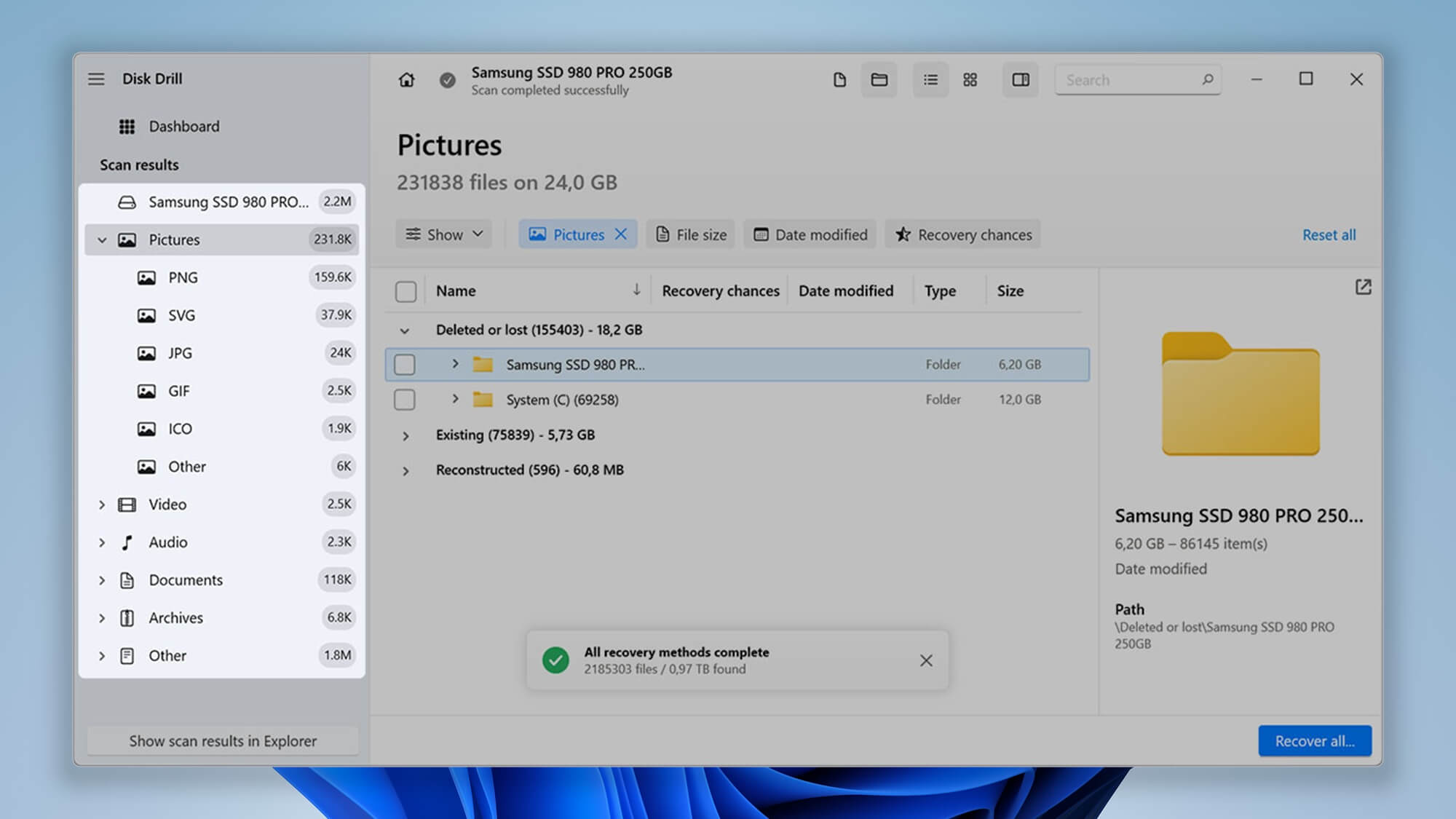Image resolution: width=1456 pixels, height=819 pixels.
Task: Check the Samsung SSD 980 PR... folder checkbox
Action: 405,365
